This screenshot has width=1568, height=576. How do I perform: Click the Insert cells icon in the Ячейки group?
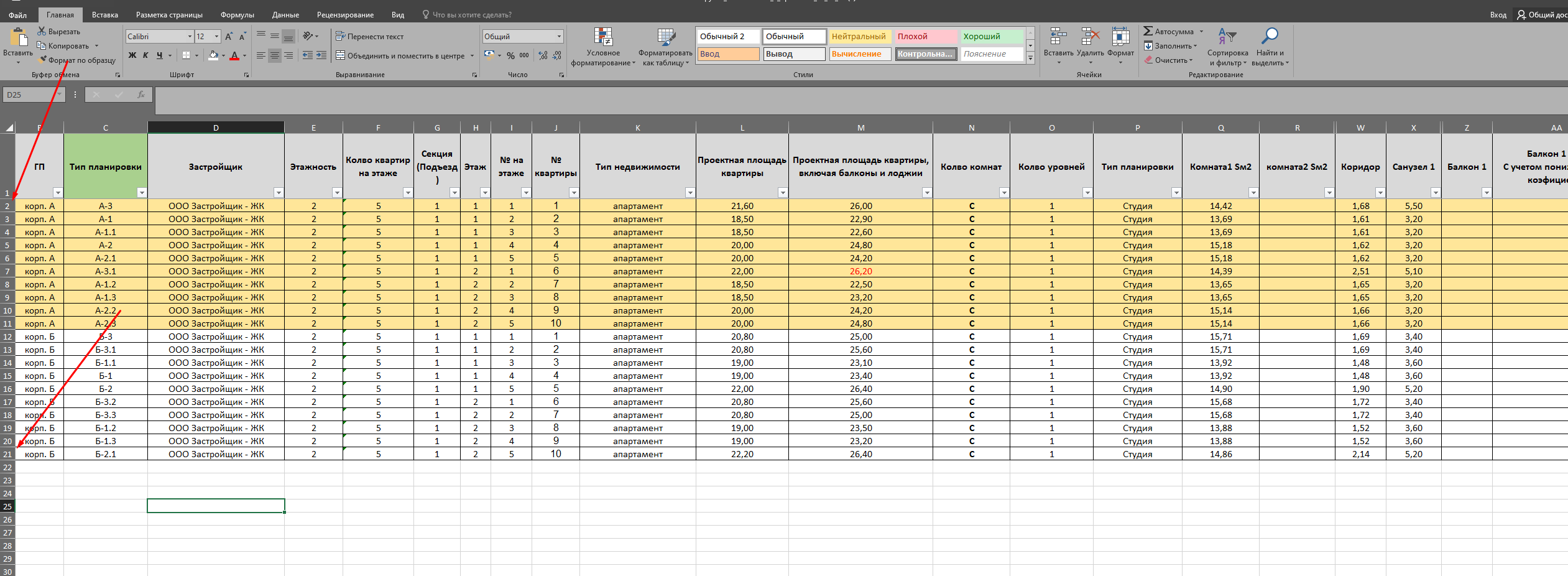(1058, 37)
